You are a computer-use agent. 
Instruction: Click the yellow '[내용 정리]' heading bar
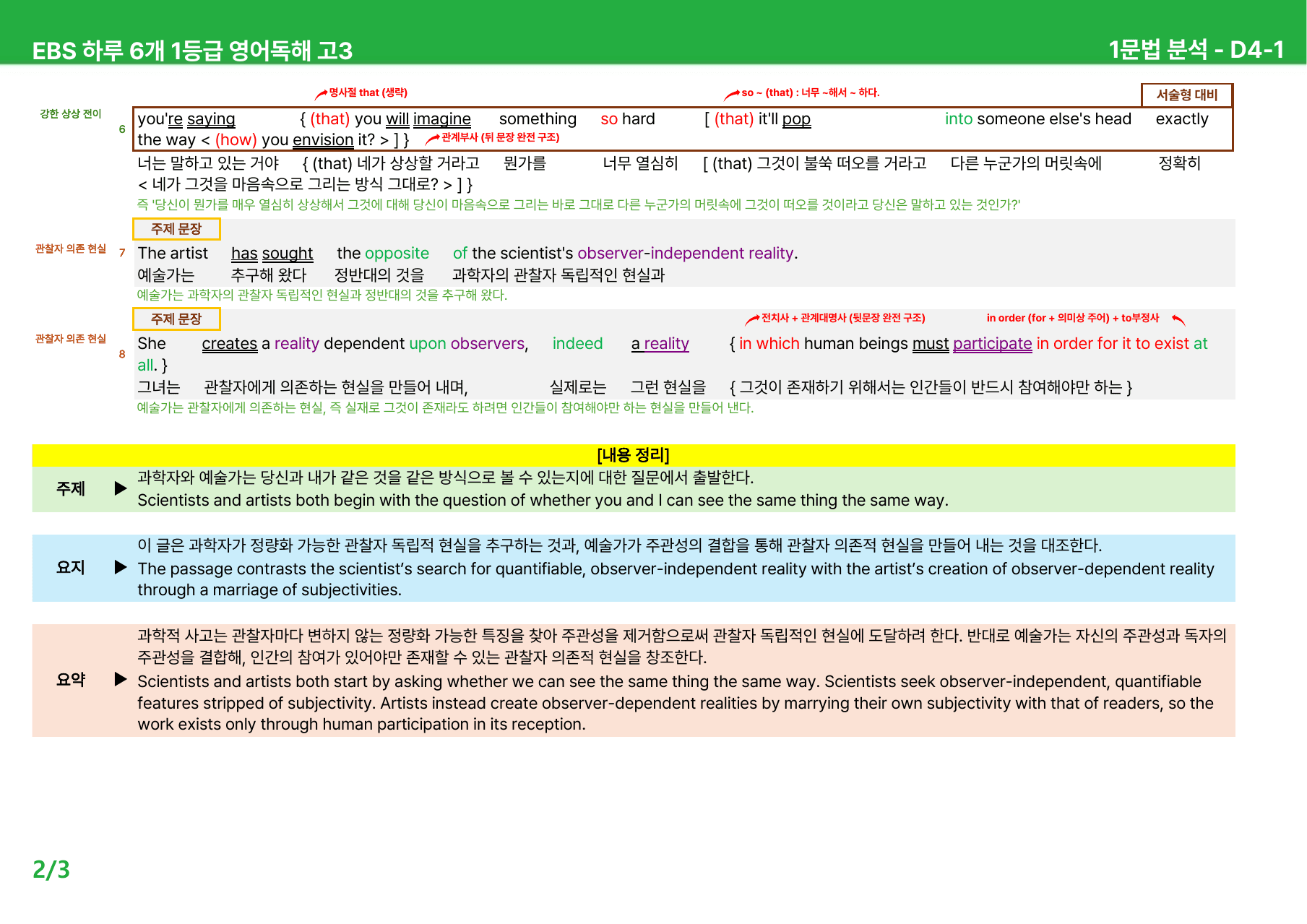point(634,455)
